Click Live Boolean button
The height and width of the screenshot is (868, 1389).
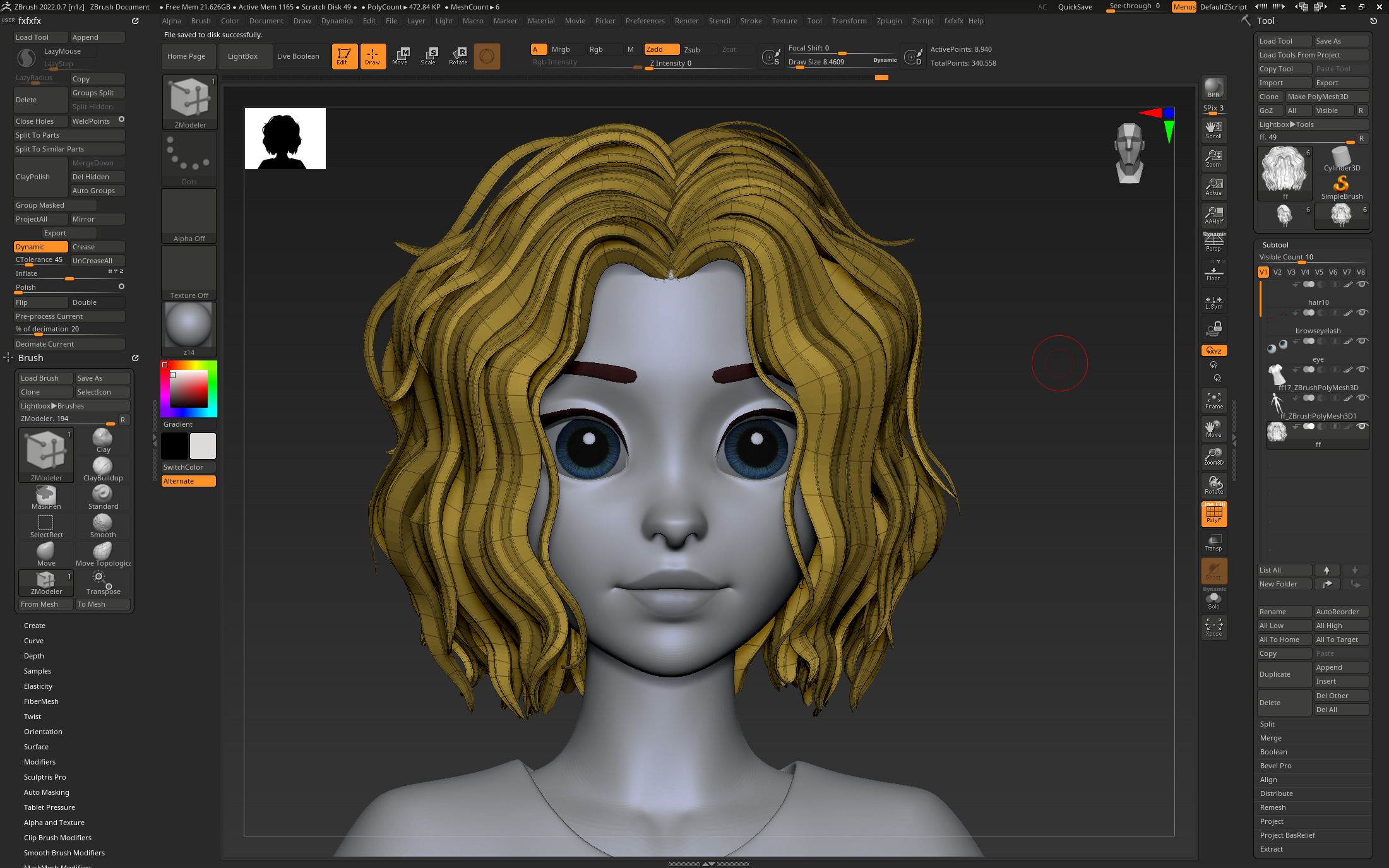click(298, 56)
